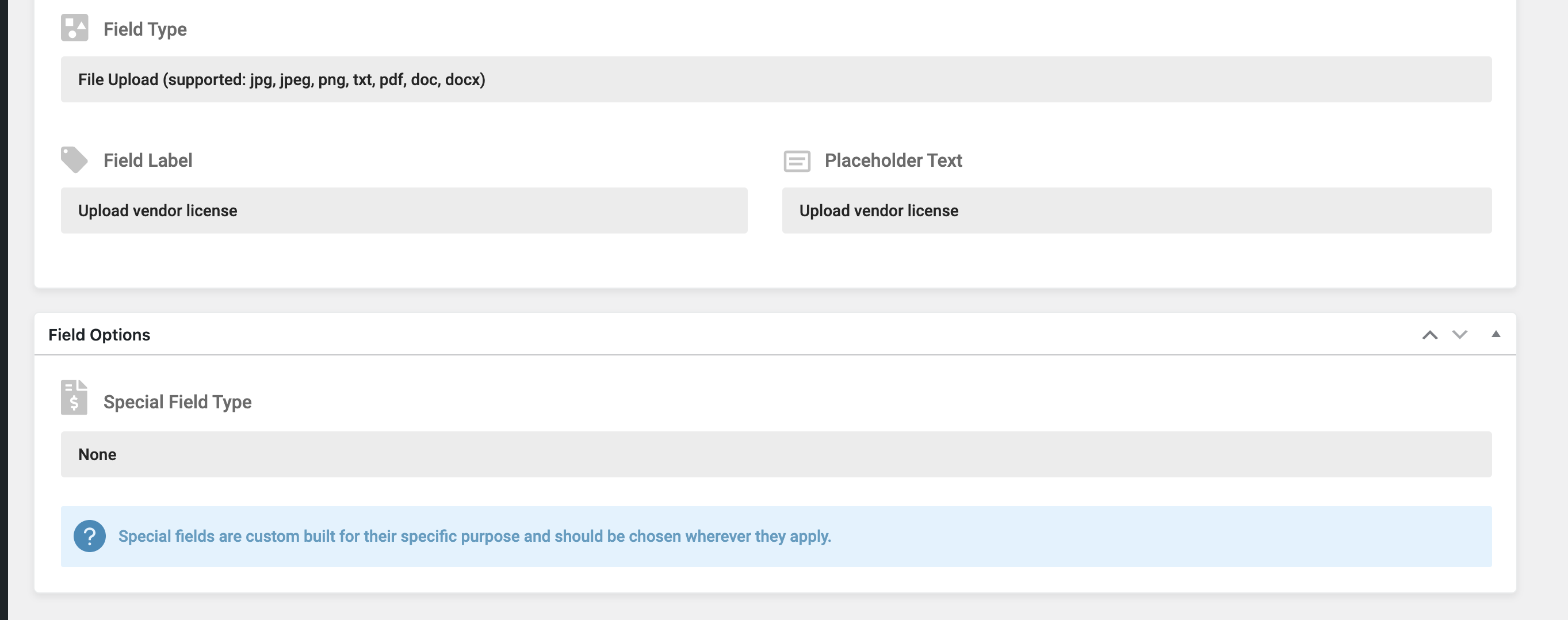Click the special fields help message text
The width and height of the screenshot is (1568, 620).
[474, 537]
